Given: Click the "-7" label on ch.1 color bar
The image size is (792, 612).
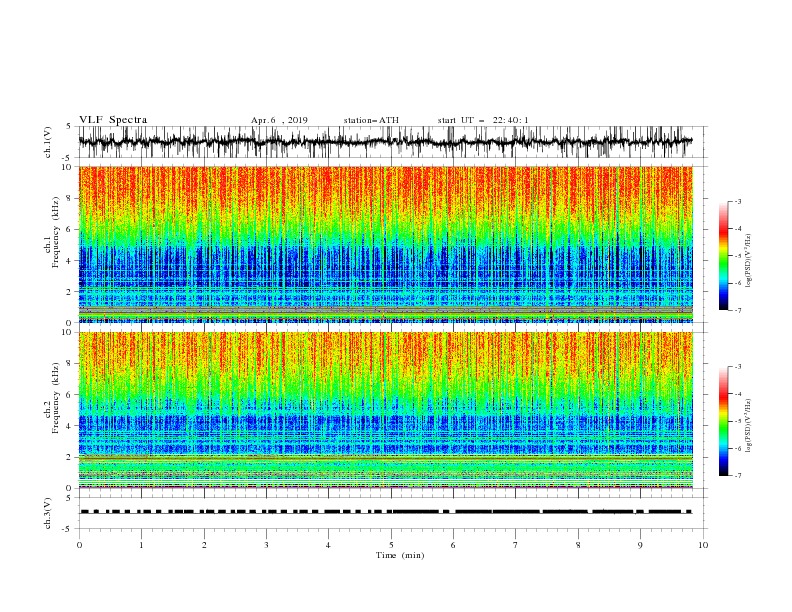Looking at the screenshot, I should pyautogui.click(x=738, y=310).
